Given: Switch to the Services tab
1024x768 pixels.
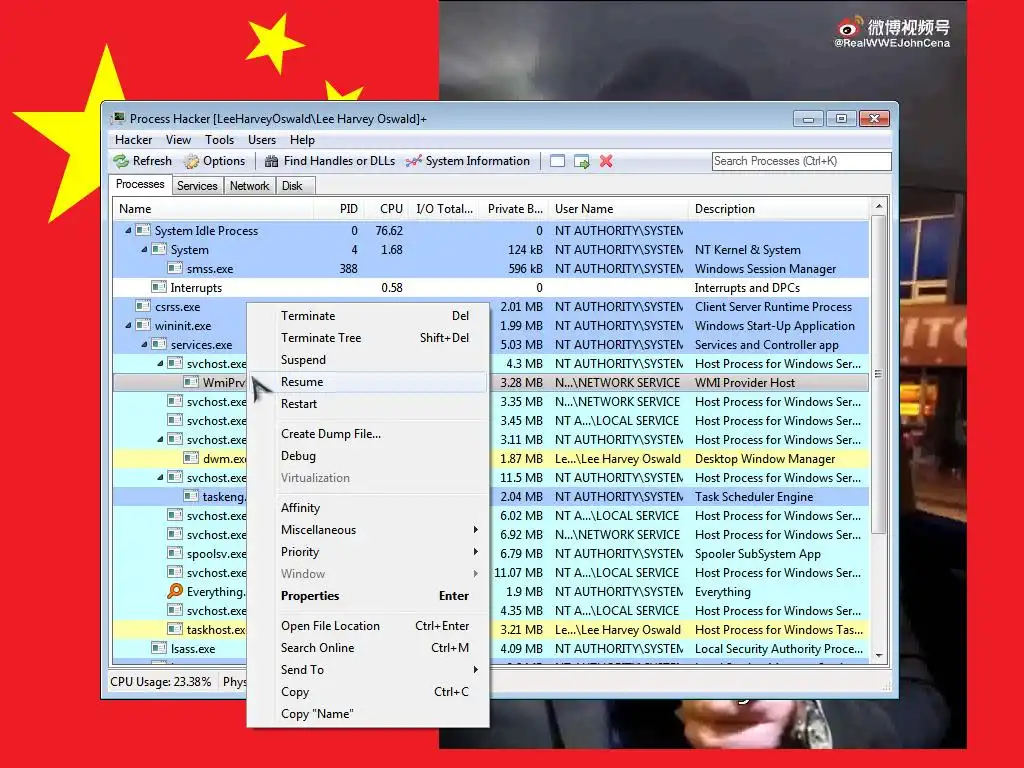Looking at the screenshot, I should pyautogui.click(x=197, y=186).
